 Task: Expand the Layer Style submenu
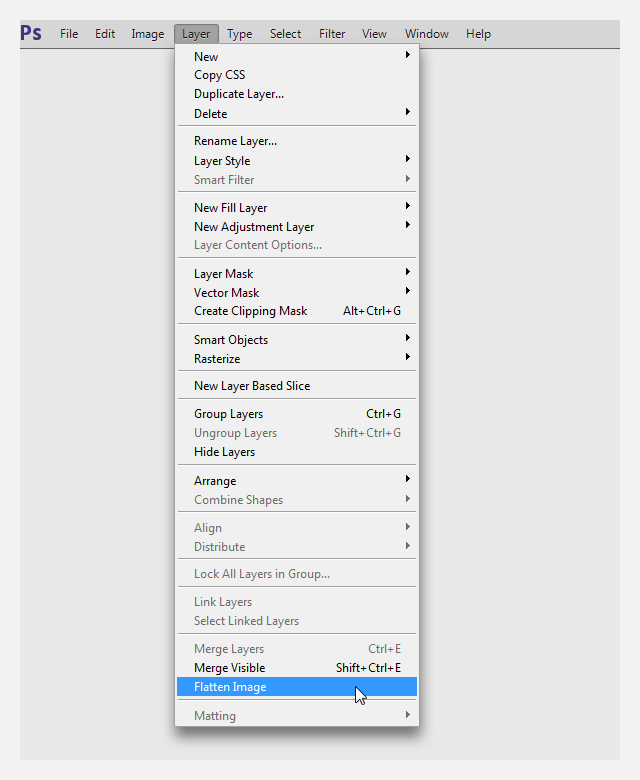[297, 161]
